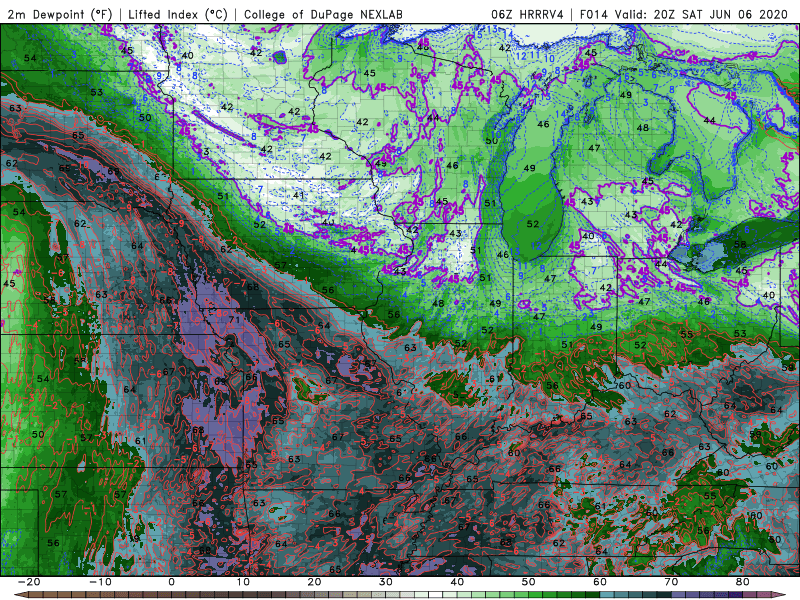The width and height of the screenshot is (800, 600).
Task: Click the 30 label on the color scale
Action: 386,582
